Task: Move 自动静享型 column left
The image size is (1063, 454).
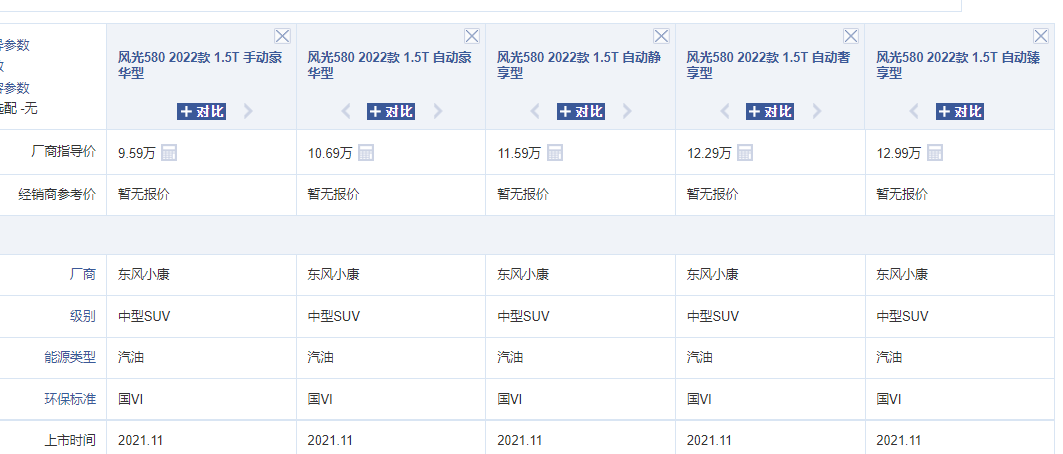Action: [x=535, y=111]
